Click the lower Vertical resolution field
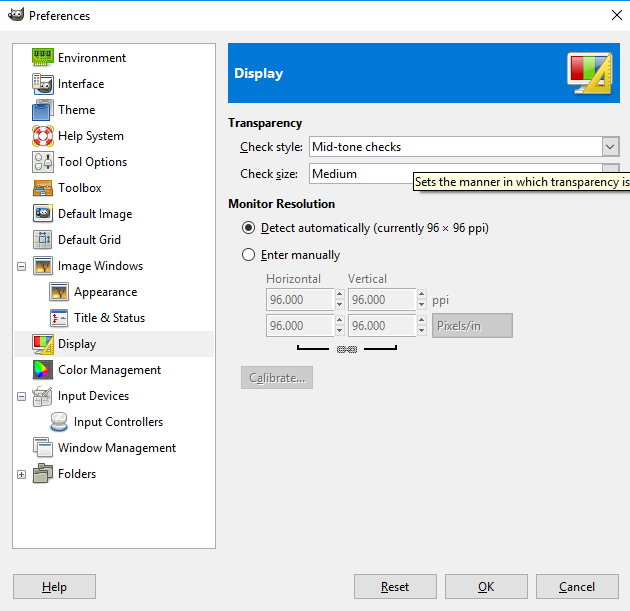 (382, 325)
